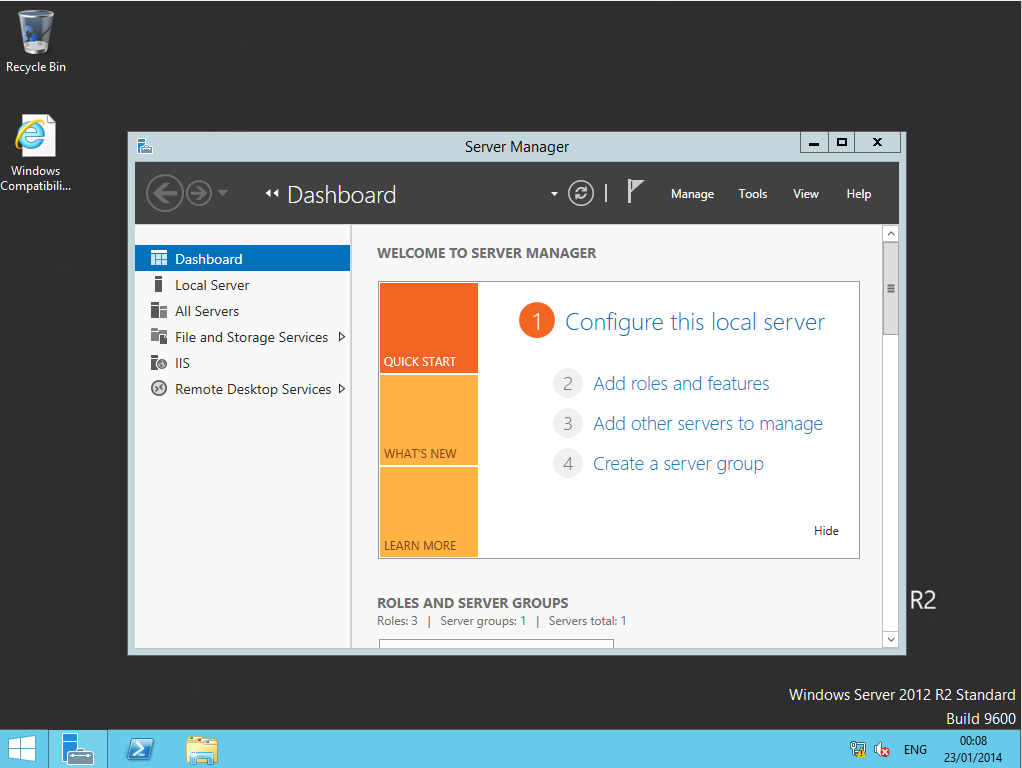Click the scrollbar down arrow
Image resolution: width=1022 pixels, height=768 pixels.
pyautogui.click(x=891, y=640)
